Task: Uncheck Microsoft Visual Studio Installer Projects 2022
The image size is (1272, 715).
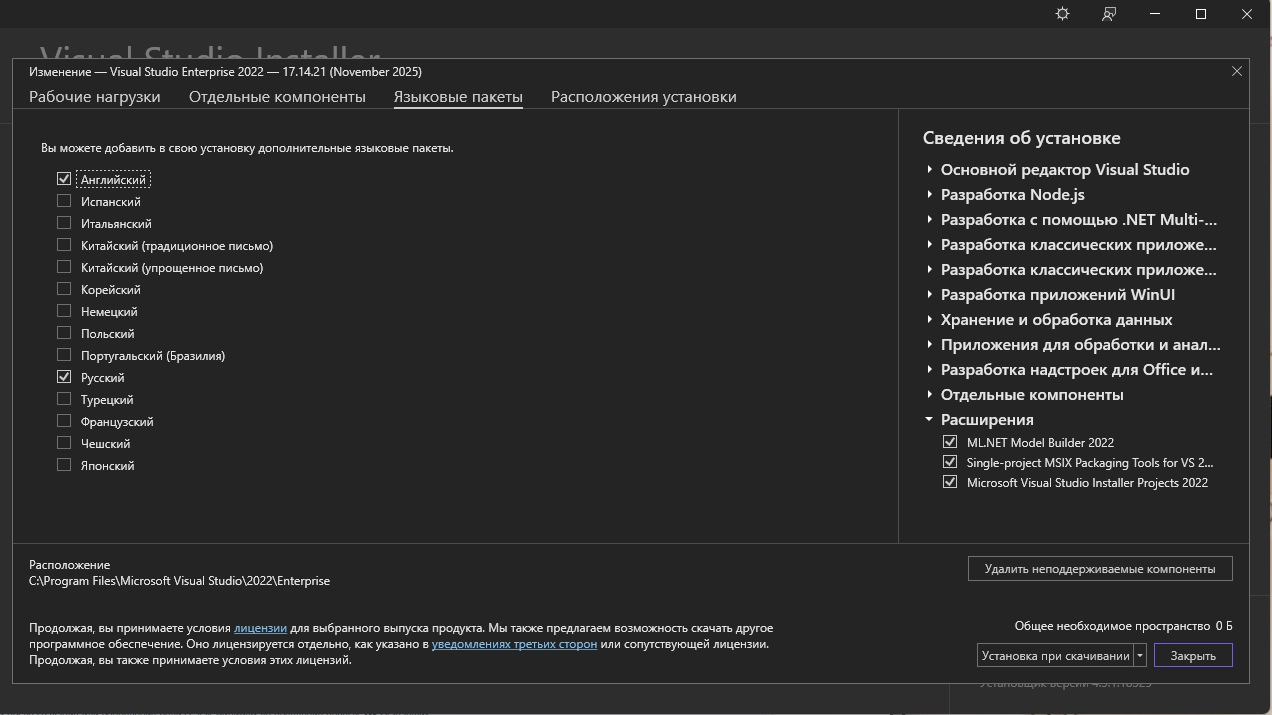Action: point(950,482)
